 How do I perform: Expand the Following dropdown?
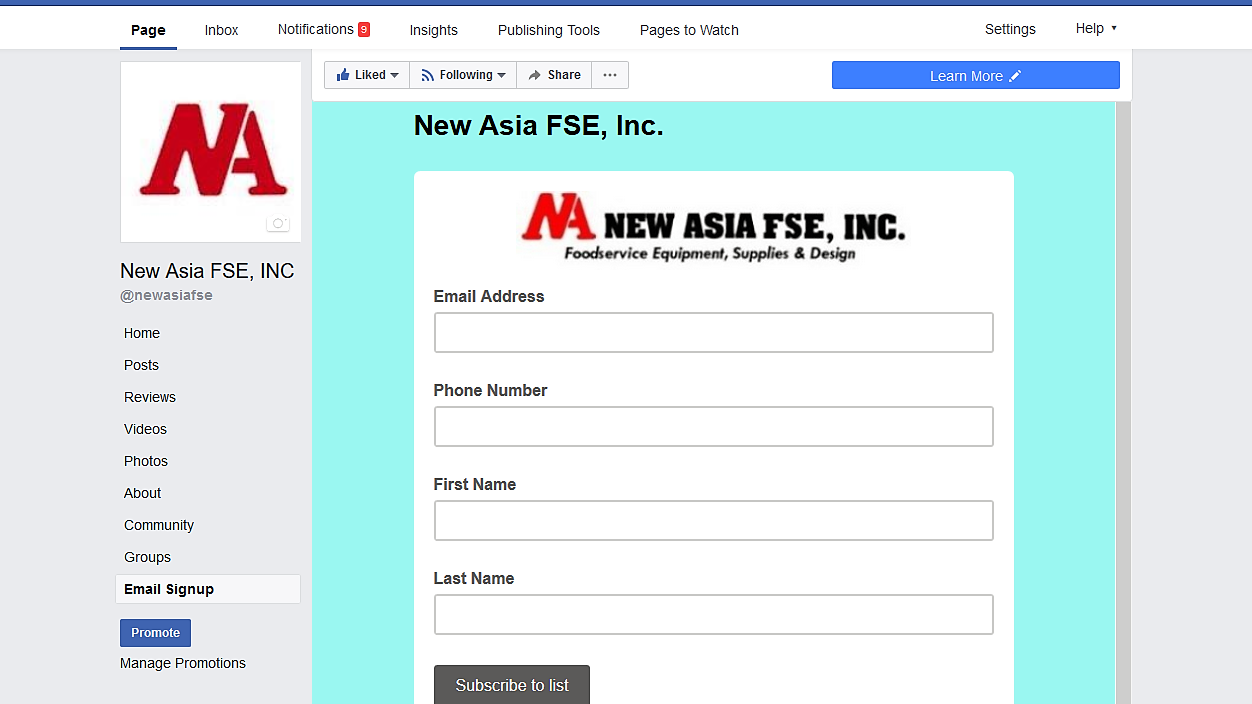click(x=463, y=75)
